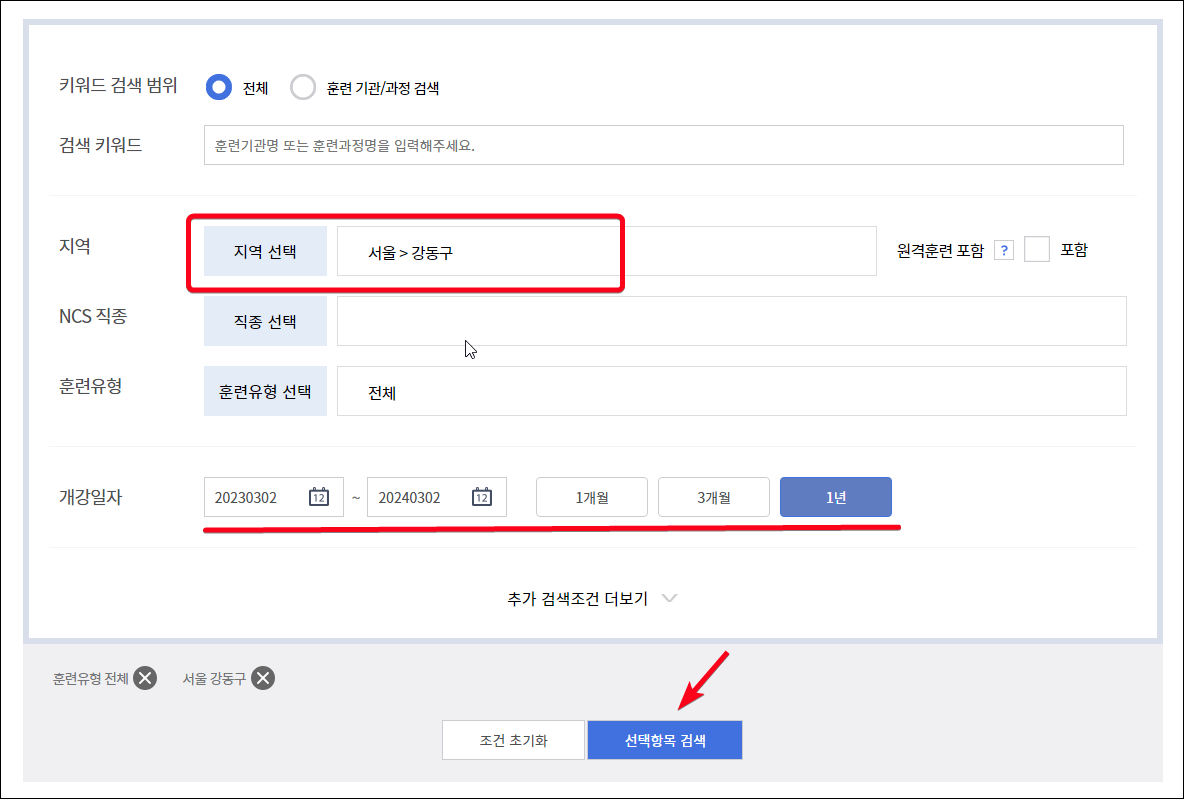The height and width of the screenshot is (799, 1184).
Task: Select the 전체 keyword search scope radio
Action: tap(217, 87)
